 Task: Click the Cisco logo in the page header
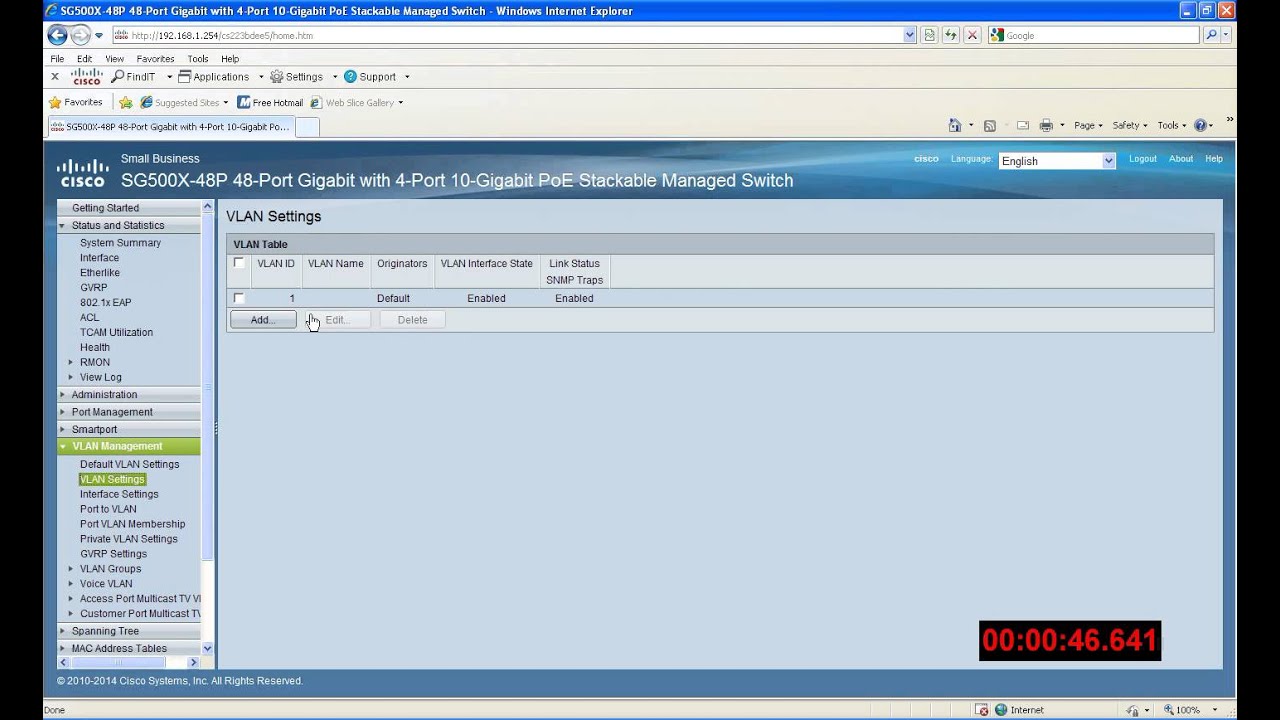(82, 172)
